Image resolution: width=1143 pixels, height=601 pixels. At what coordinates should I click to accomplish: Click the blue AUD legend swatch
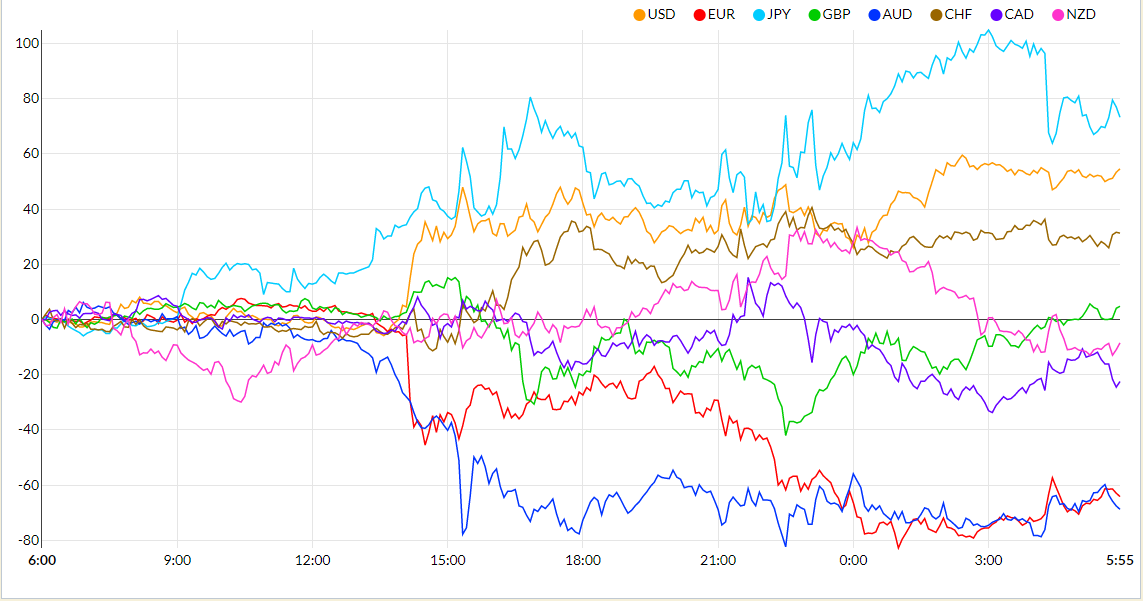(x=897, y=14)
